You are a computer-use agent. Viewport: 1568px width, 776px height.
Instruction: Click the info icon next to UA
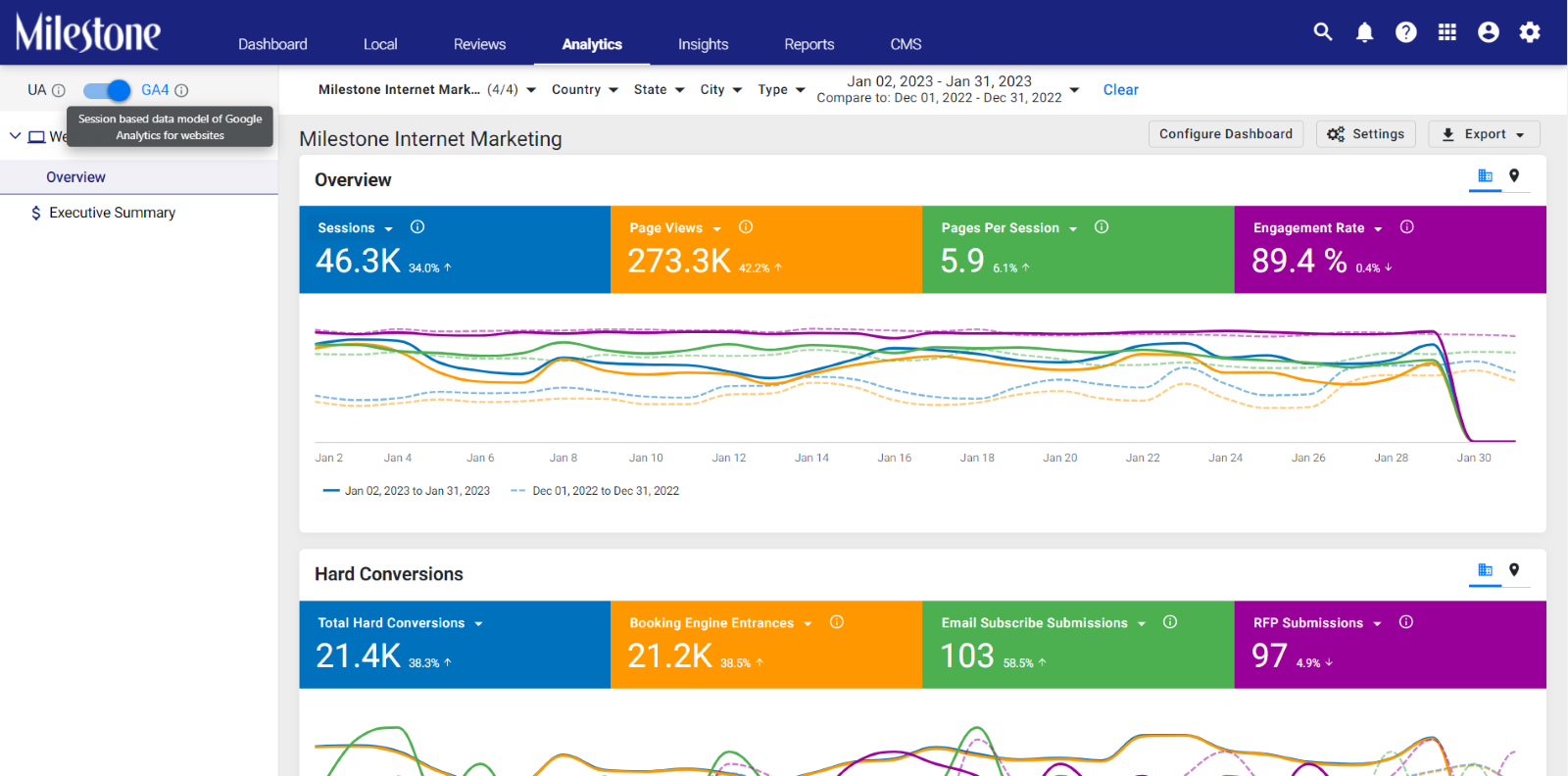coord(59,90)
